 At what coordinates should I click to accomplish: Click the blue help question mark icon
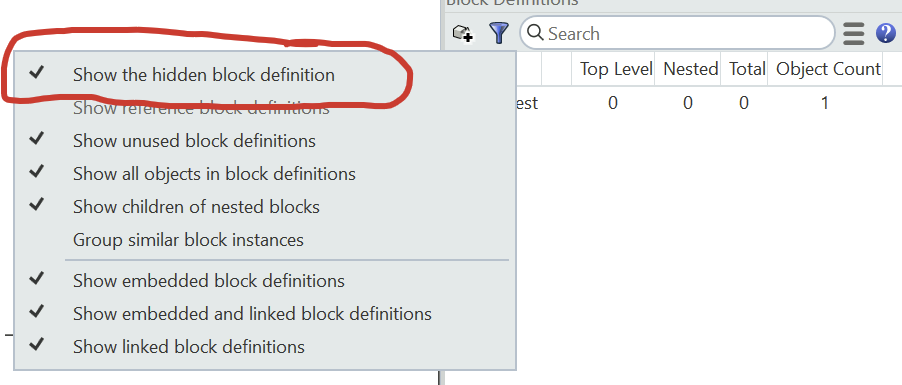tap(886, 33)
